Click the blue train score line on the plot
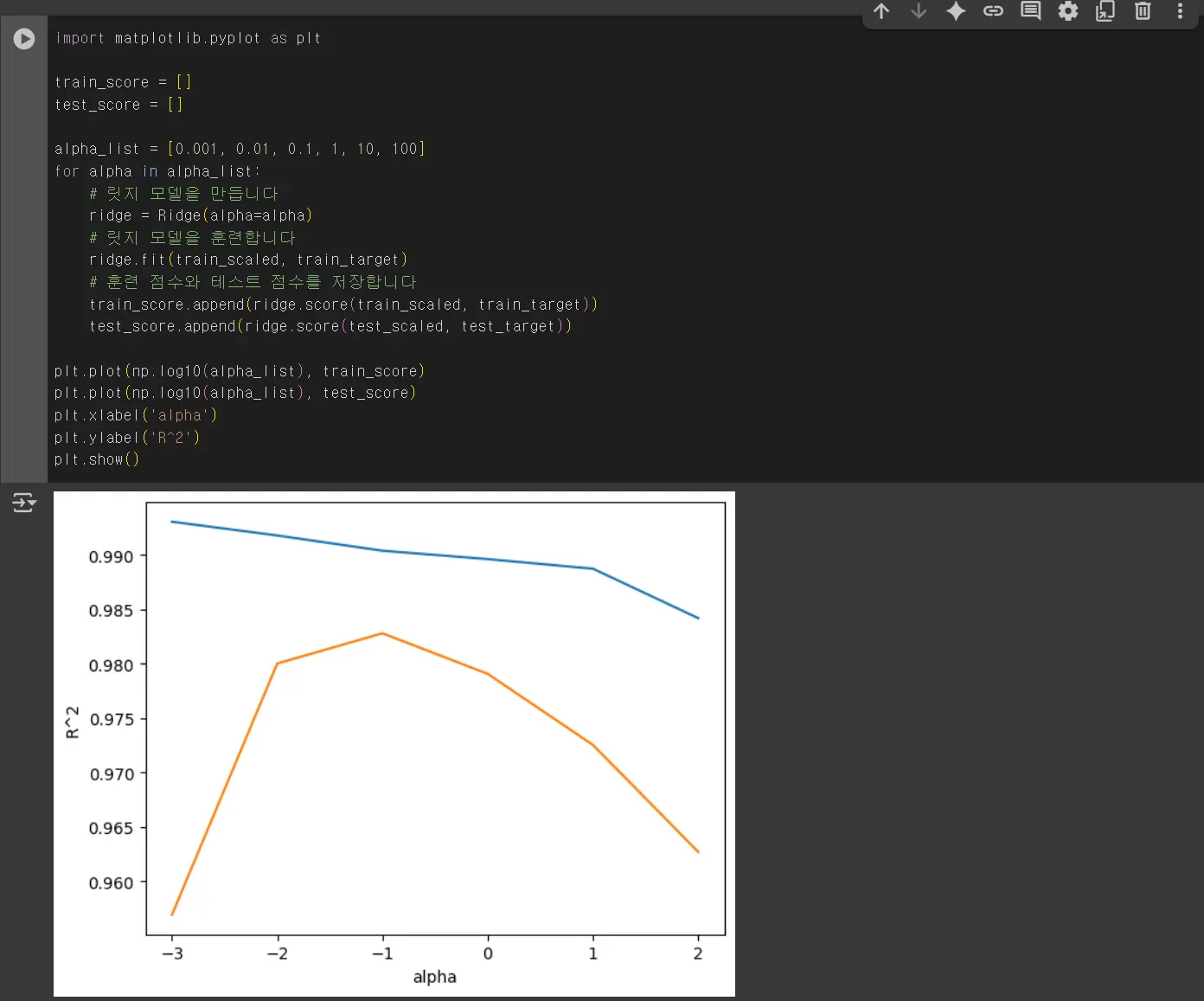This screenshot has width=1204, height=1001. [x=435, y=555]
